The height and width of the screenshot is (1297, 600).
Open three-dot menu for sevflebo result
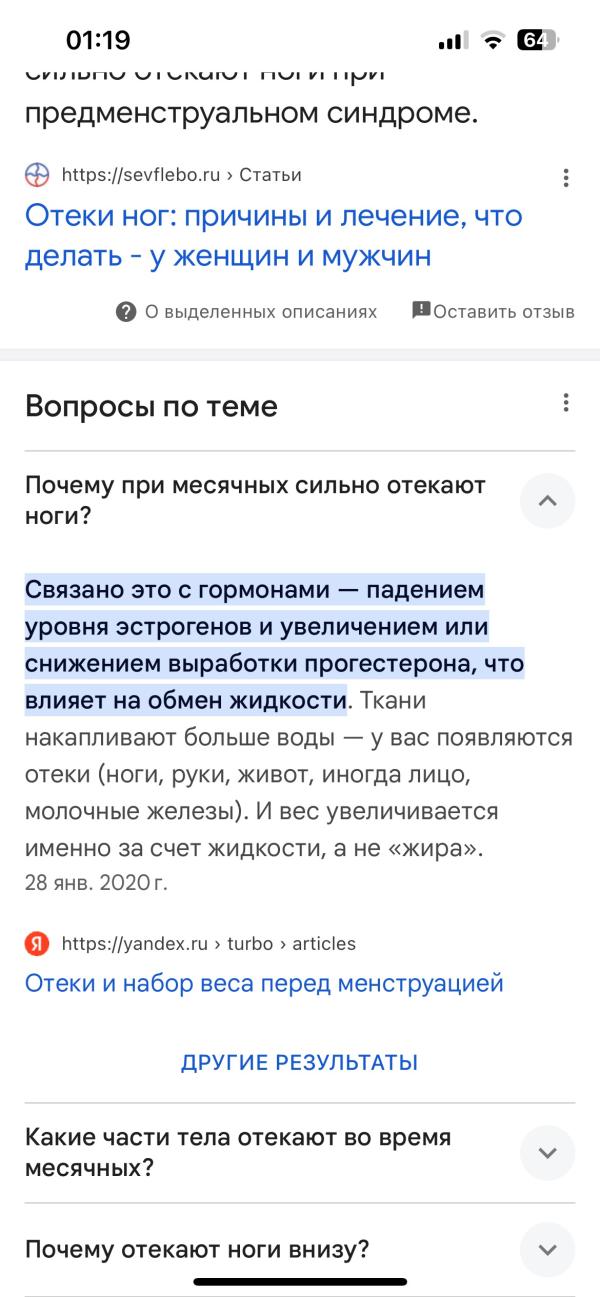[566, 178]
